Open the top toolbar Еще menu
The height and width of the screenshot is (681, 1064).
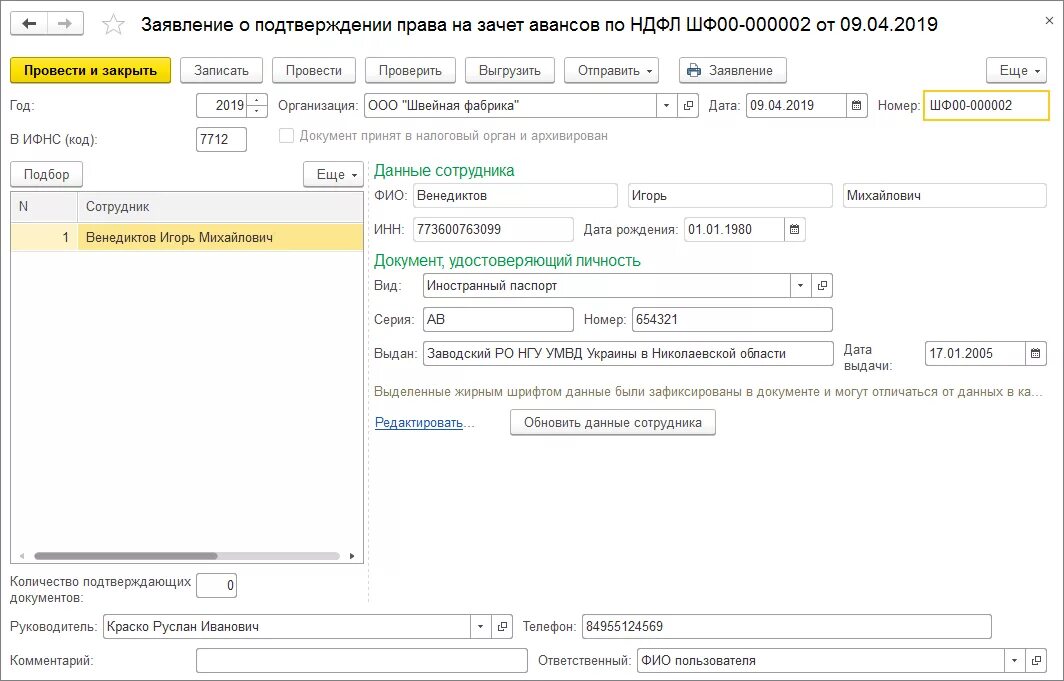tap(1016, 71)
